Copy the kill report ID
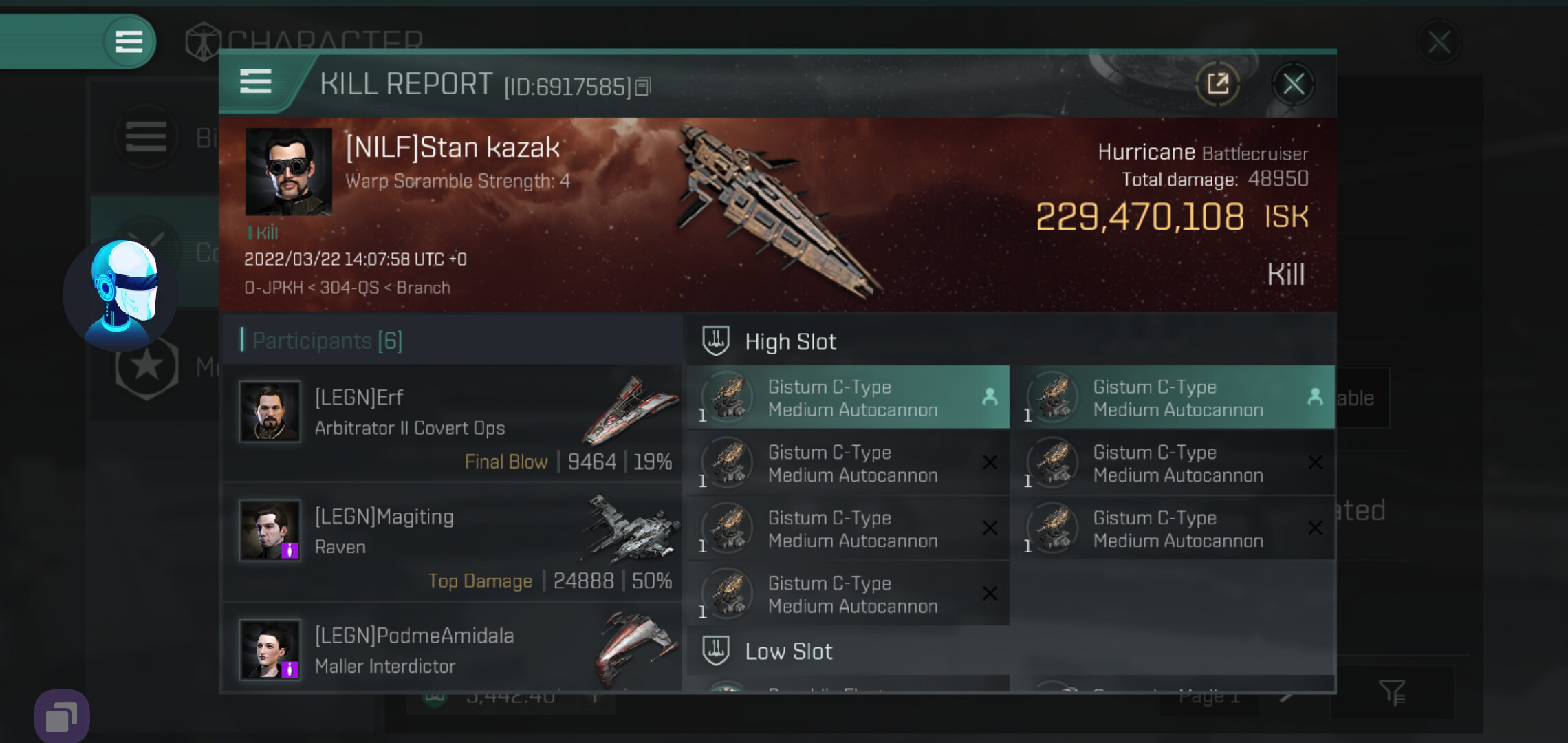The width and height of the screenshot is (1568, 743). [x=643, y=87]
